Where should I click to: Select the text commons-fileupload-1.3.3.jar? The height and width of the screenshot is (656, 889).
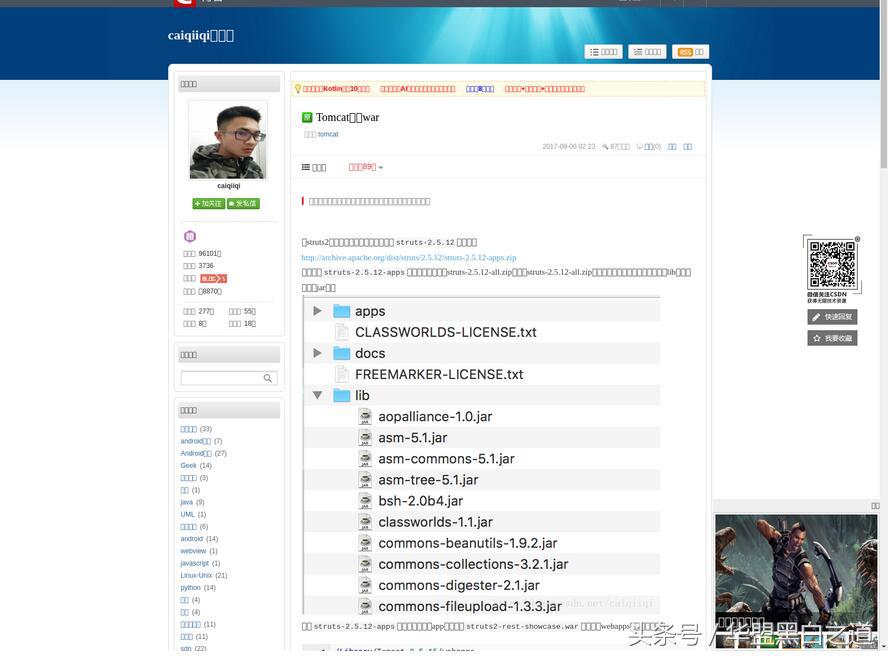click(x=470, y=607)
